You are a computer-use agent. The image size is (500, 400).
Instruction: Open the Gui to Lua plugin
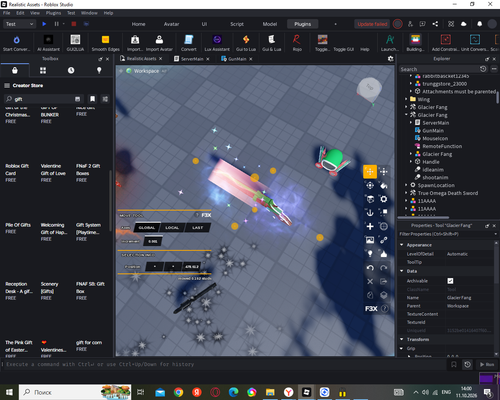point(246,43)
